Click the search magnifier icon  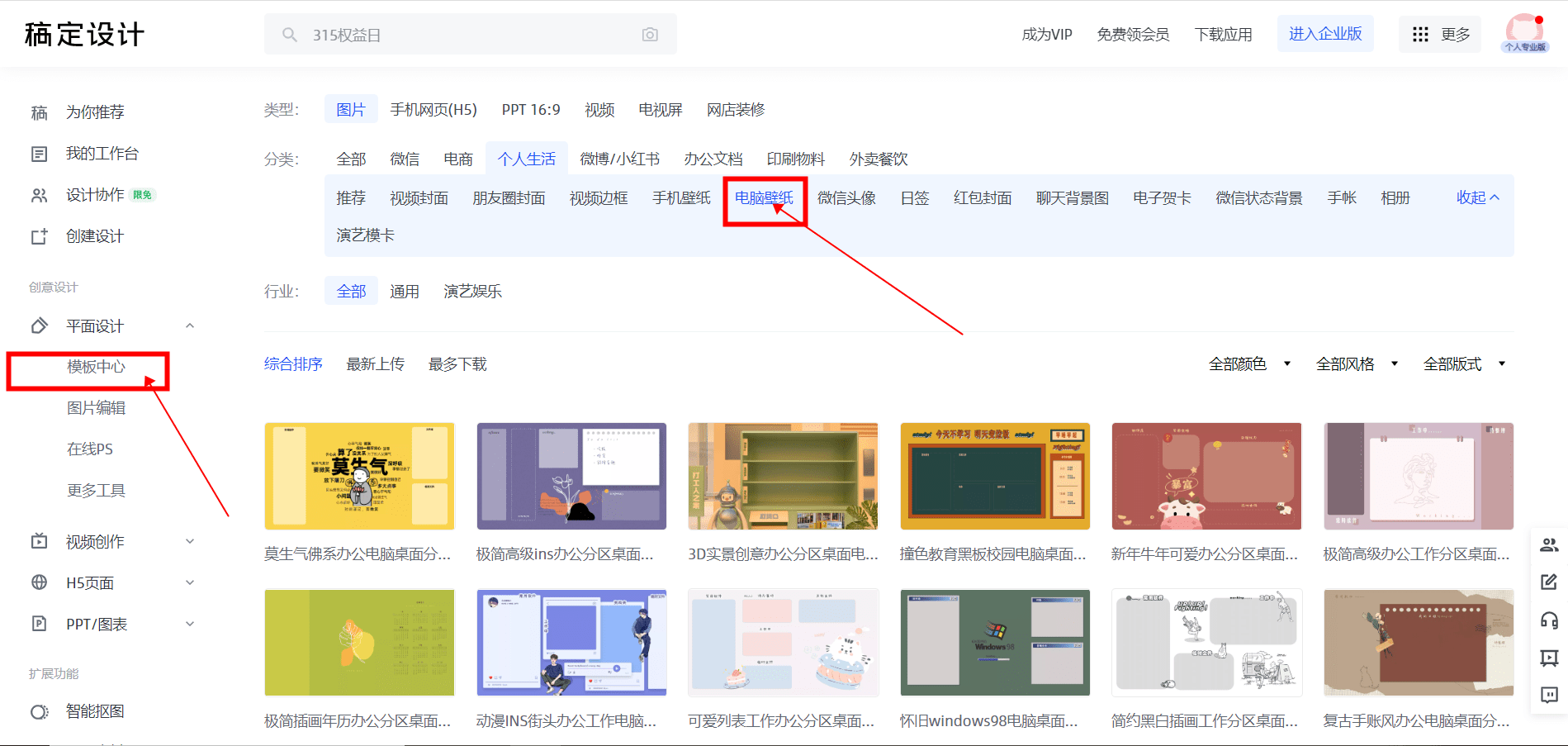[289, 35]
